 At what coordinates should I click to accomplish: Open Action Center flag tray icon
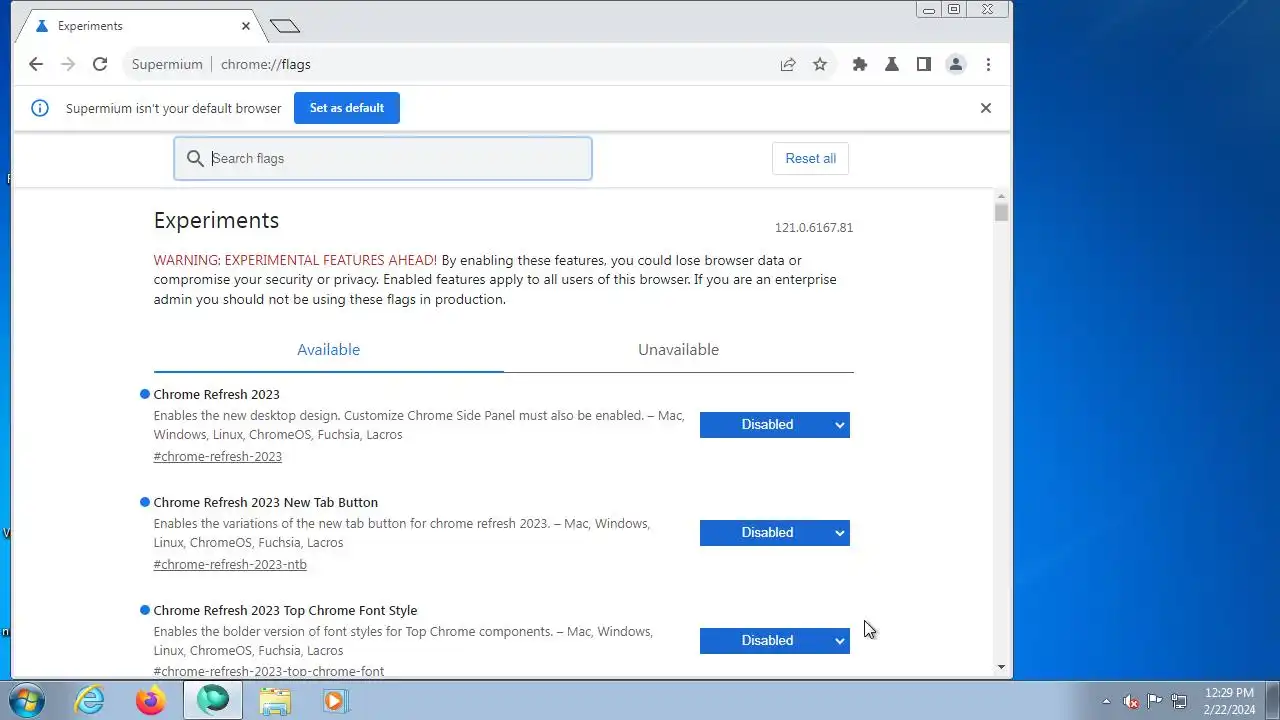[x=1155, y=701]
